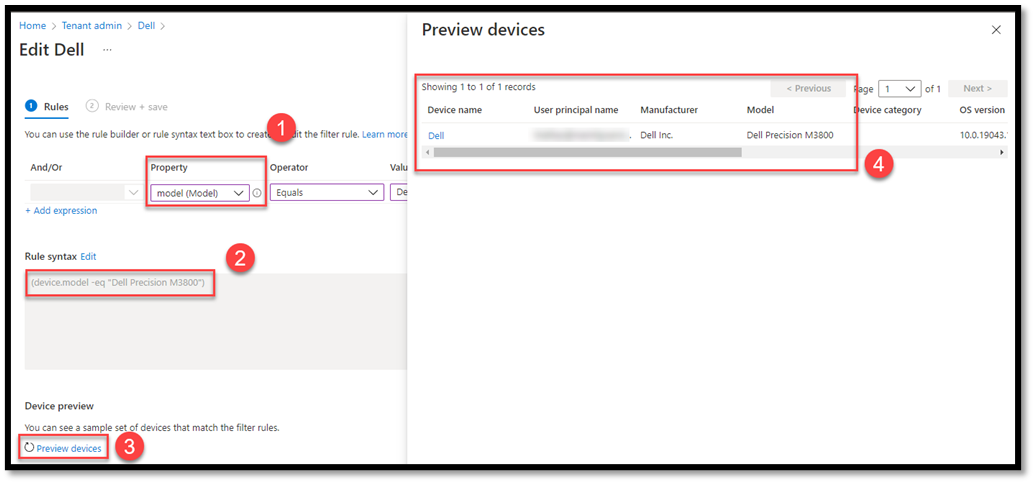Open the Page number dropdown
This screenshot has width=1034, height=483.
pyautogui.click(x=899, y=88)
